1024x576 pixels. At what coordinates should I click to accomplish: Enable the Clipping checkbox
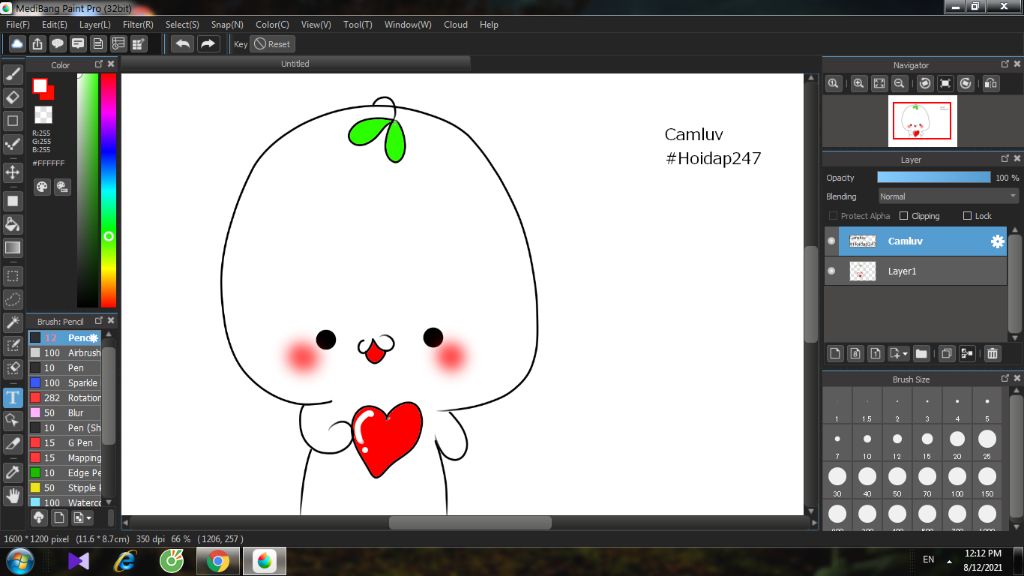click(x=903, y=216)
